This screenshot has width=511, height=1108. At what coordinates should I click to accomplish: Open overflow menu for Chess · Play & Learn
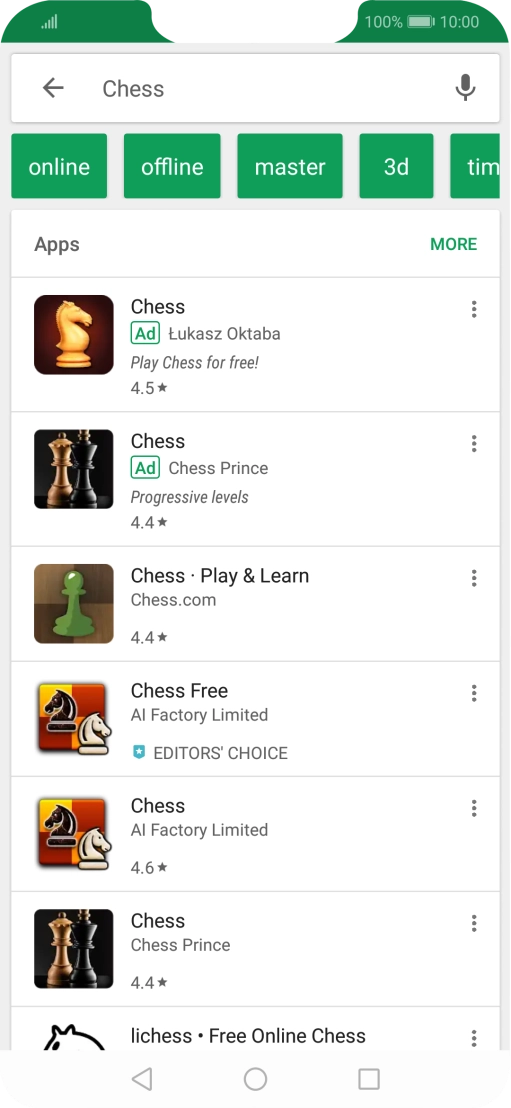pos(474,578)
